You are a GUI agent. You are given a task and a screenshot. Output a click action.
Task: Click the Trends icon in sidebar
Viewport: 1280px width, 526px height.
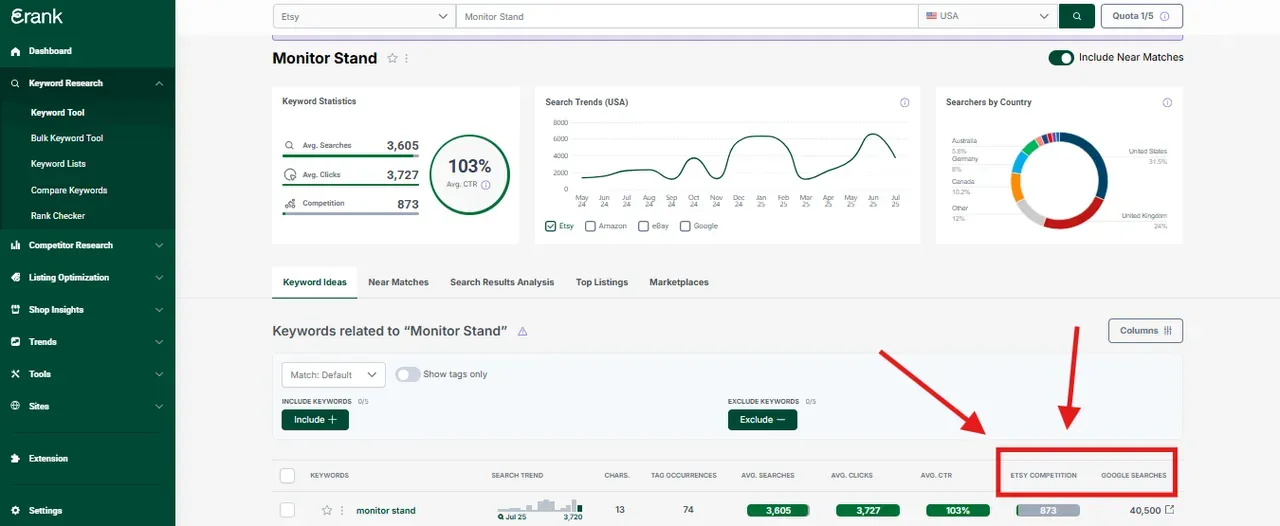tap(15, 342)
